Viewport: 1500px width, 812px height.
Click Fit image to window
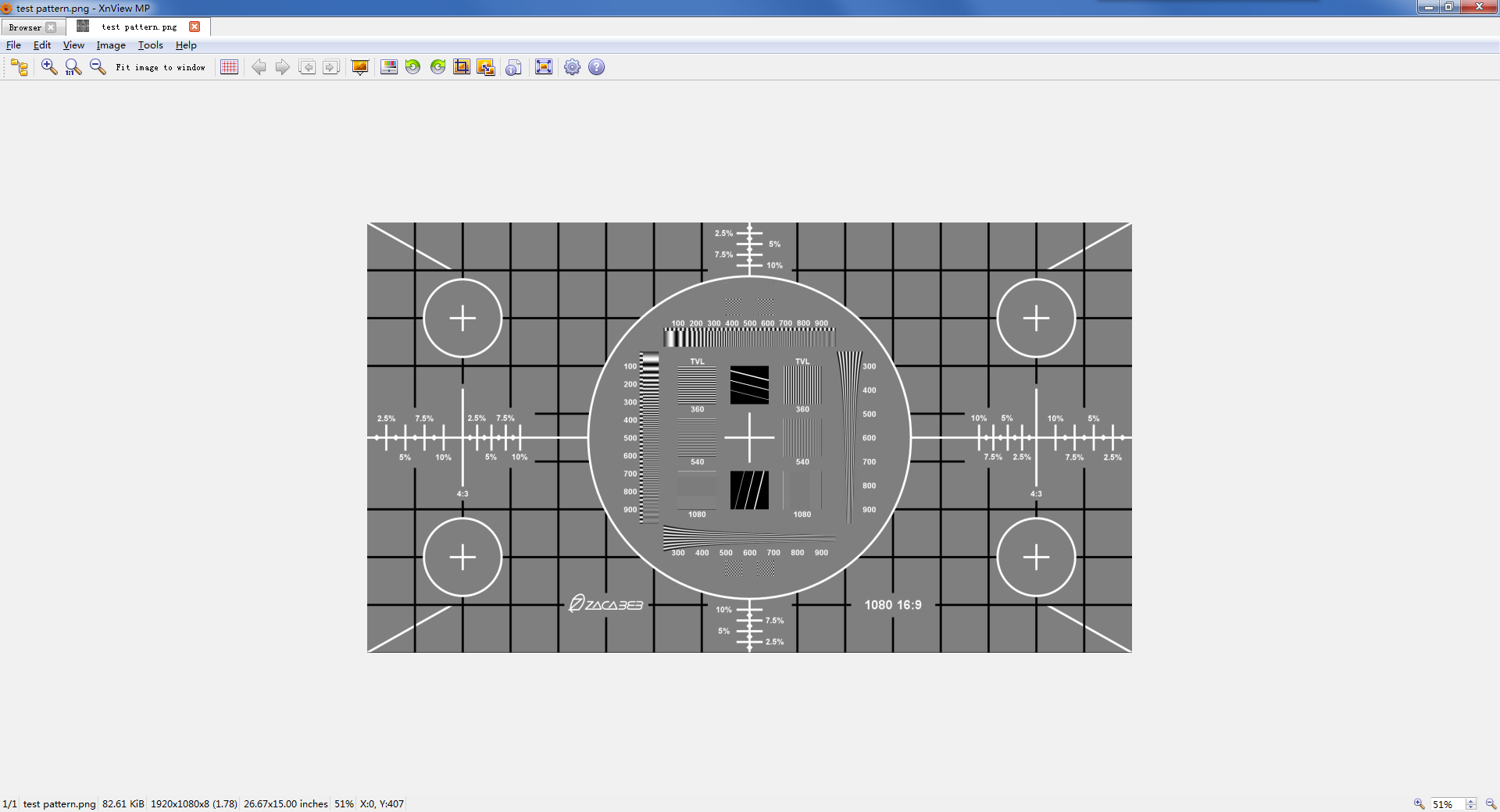coord(160,67)
